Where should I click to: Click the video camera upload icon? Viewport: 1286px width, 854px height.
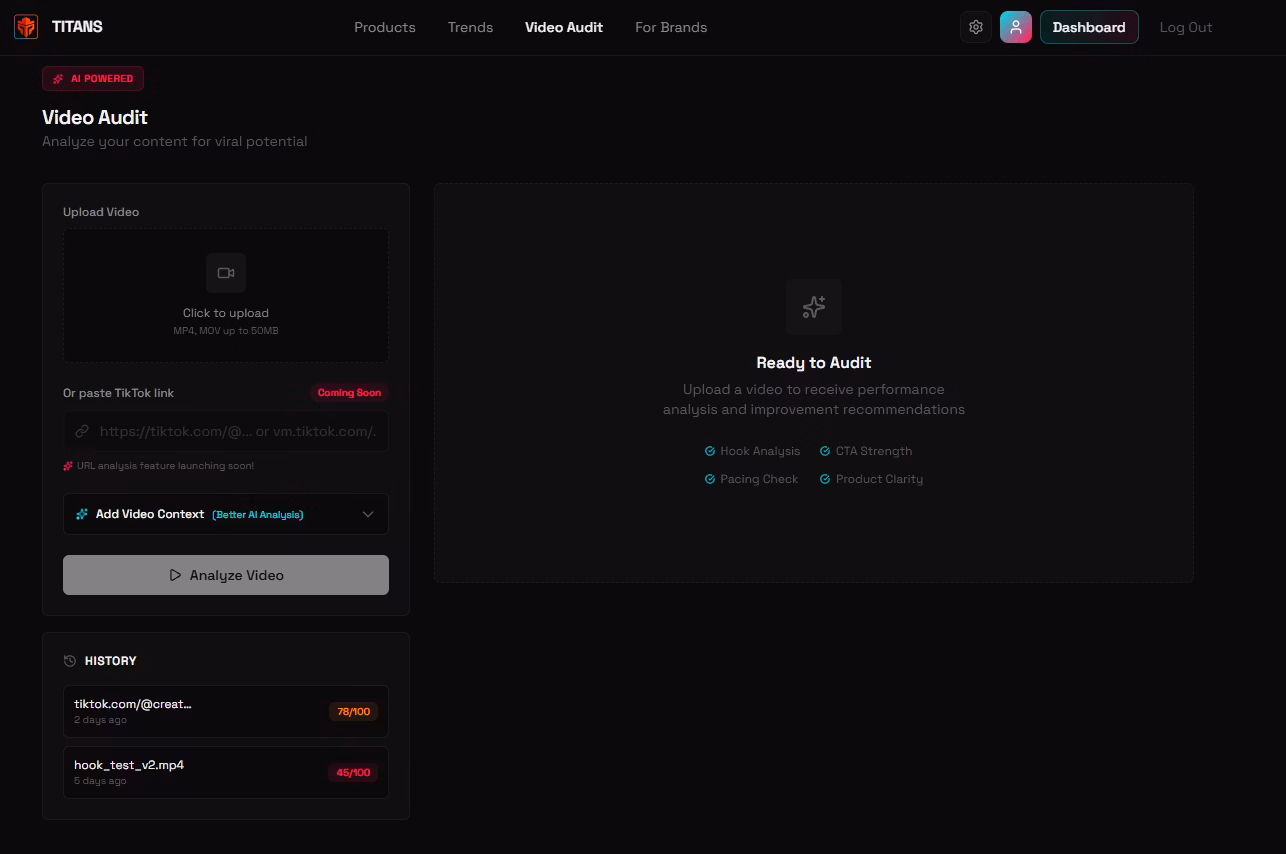[x=226, y=273]
